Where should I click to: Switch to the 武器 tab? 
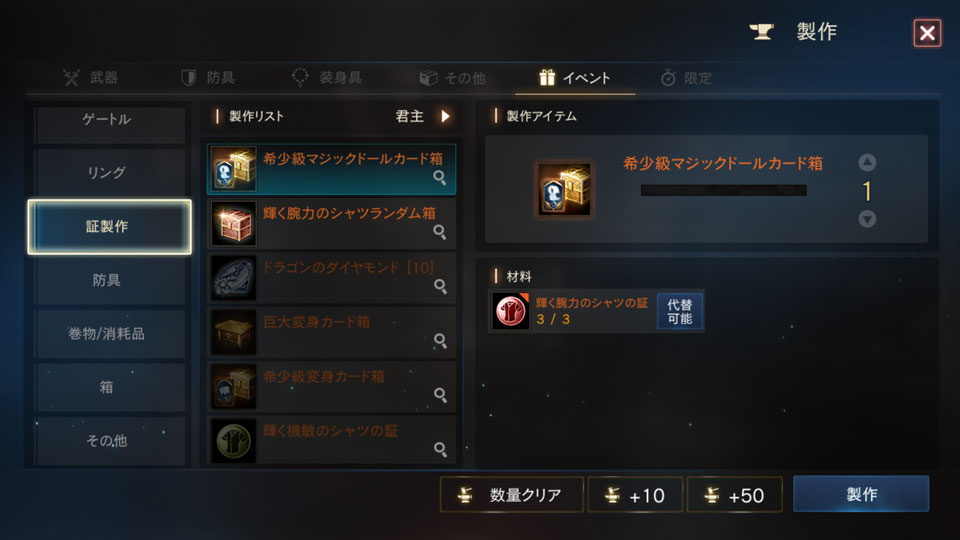(91, 78)
